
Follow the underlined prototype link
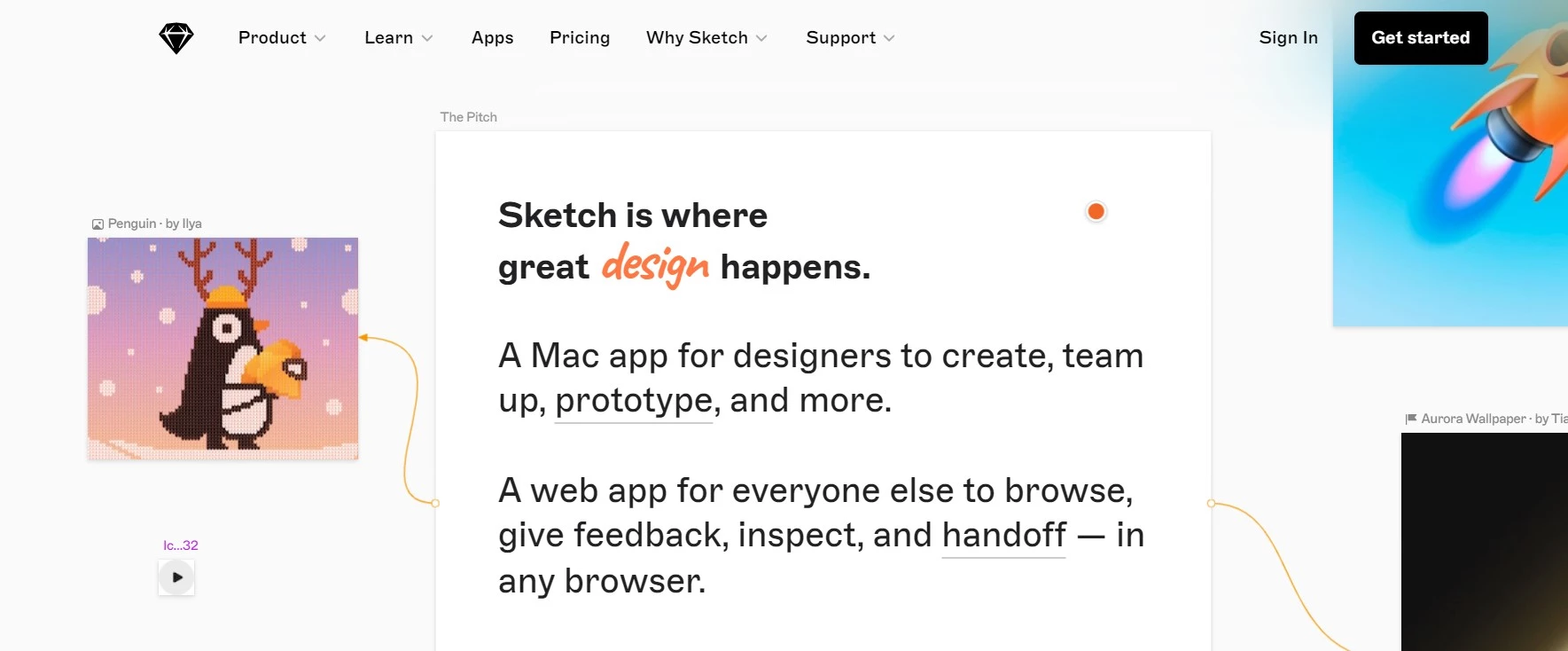tap(634, 401)
